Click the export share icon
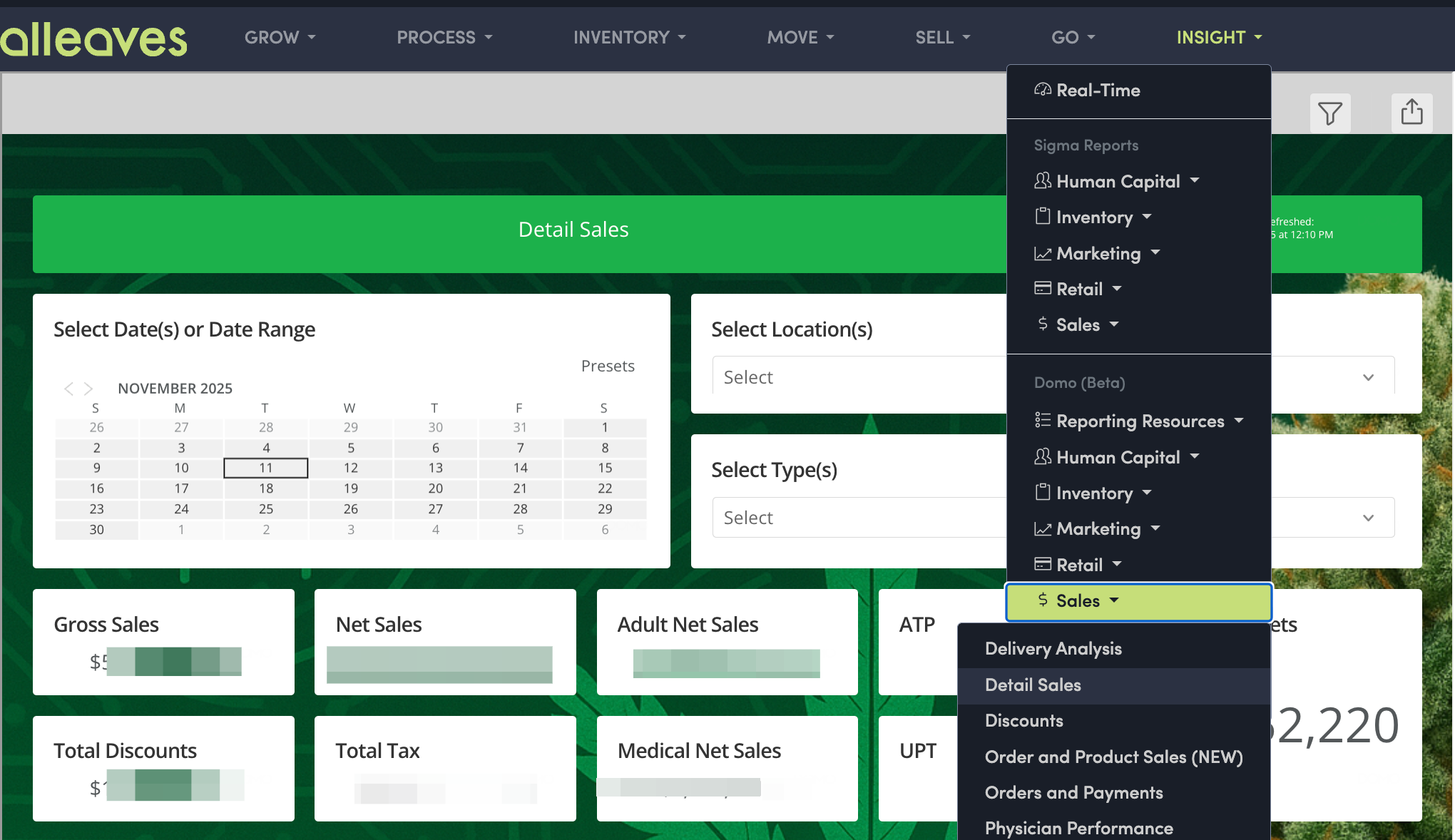1455x840 pixels. pyautogui.click(x=1411, y=113)
